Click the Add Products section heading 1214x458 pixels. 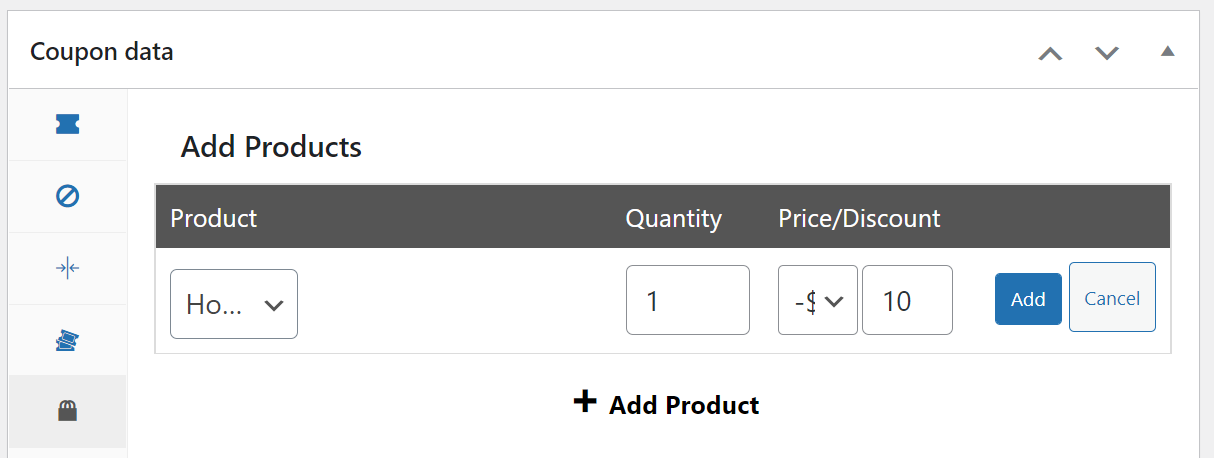[271, 148]
